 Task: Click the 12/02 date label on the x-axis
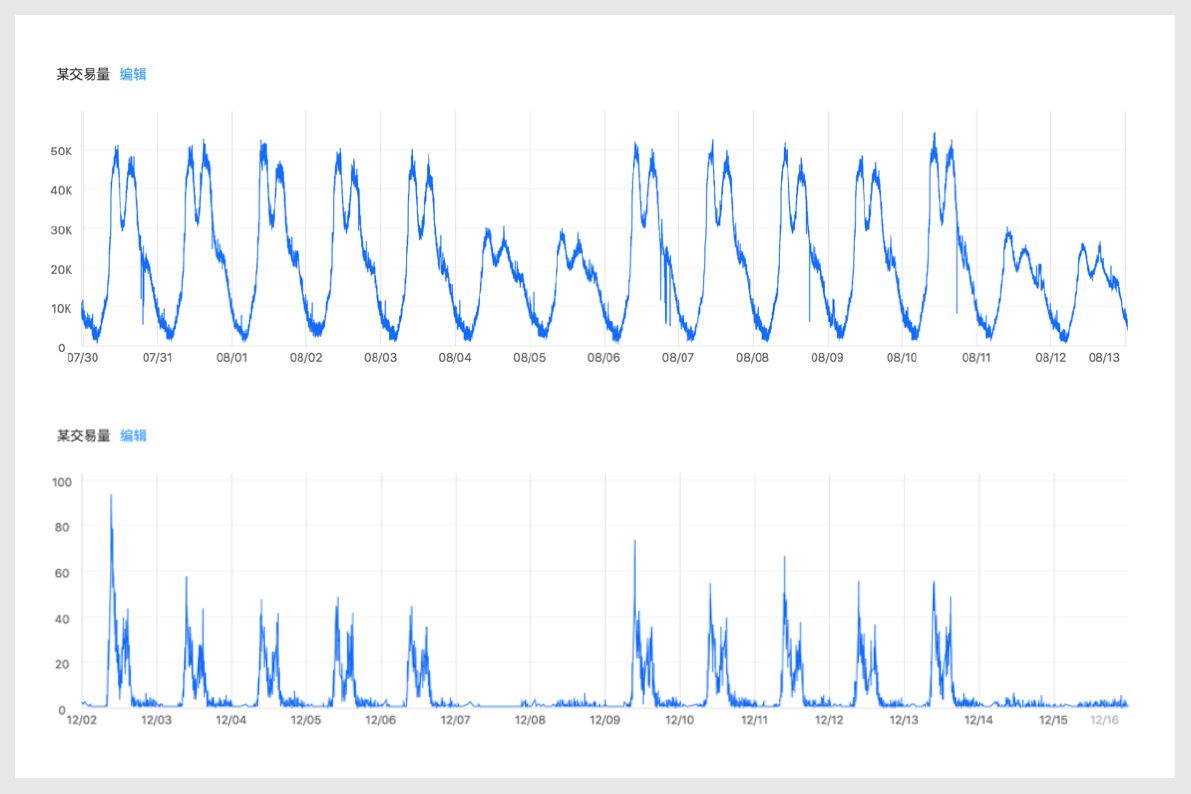click(x=82, y=720)
